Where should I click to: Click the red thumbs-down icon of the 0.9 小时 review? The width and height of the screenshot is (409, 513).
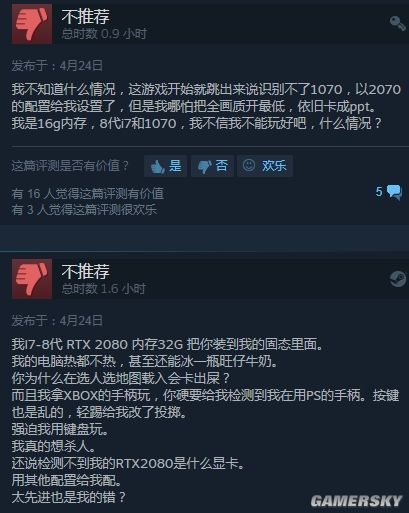(32, 24)
